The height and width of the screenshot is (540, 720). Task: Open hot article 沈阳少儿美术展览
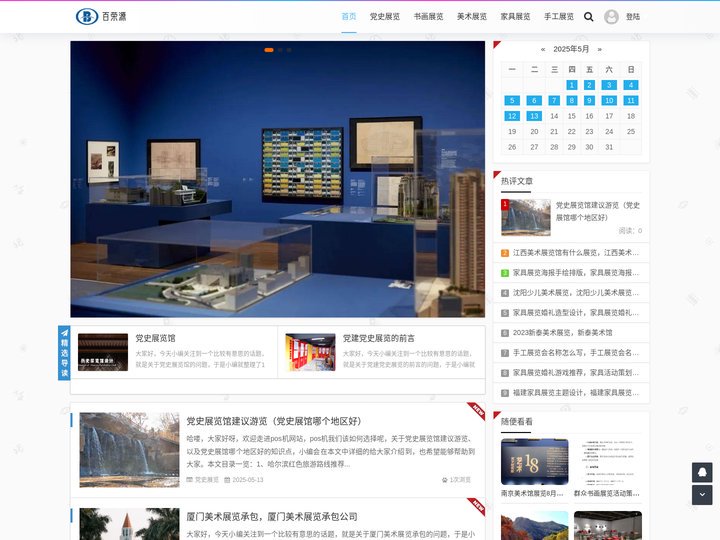(x=576, y=292)
